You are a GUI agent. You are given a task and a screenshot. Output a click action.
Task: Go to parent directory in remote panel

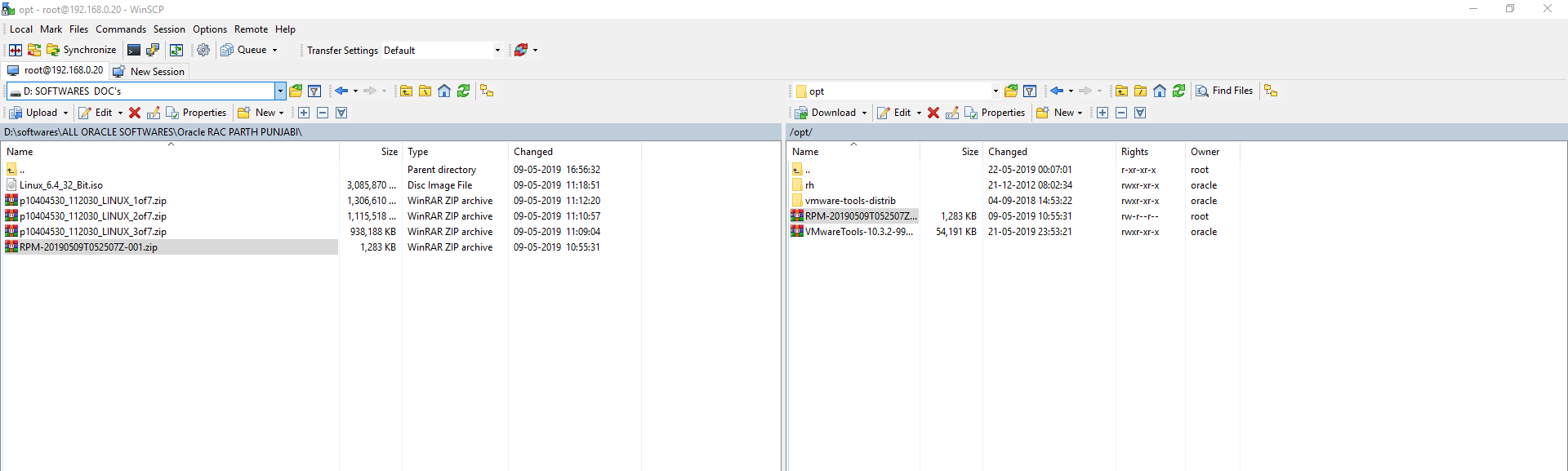tap(1122, 91)
